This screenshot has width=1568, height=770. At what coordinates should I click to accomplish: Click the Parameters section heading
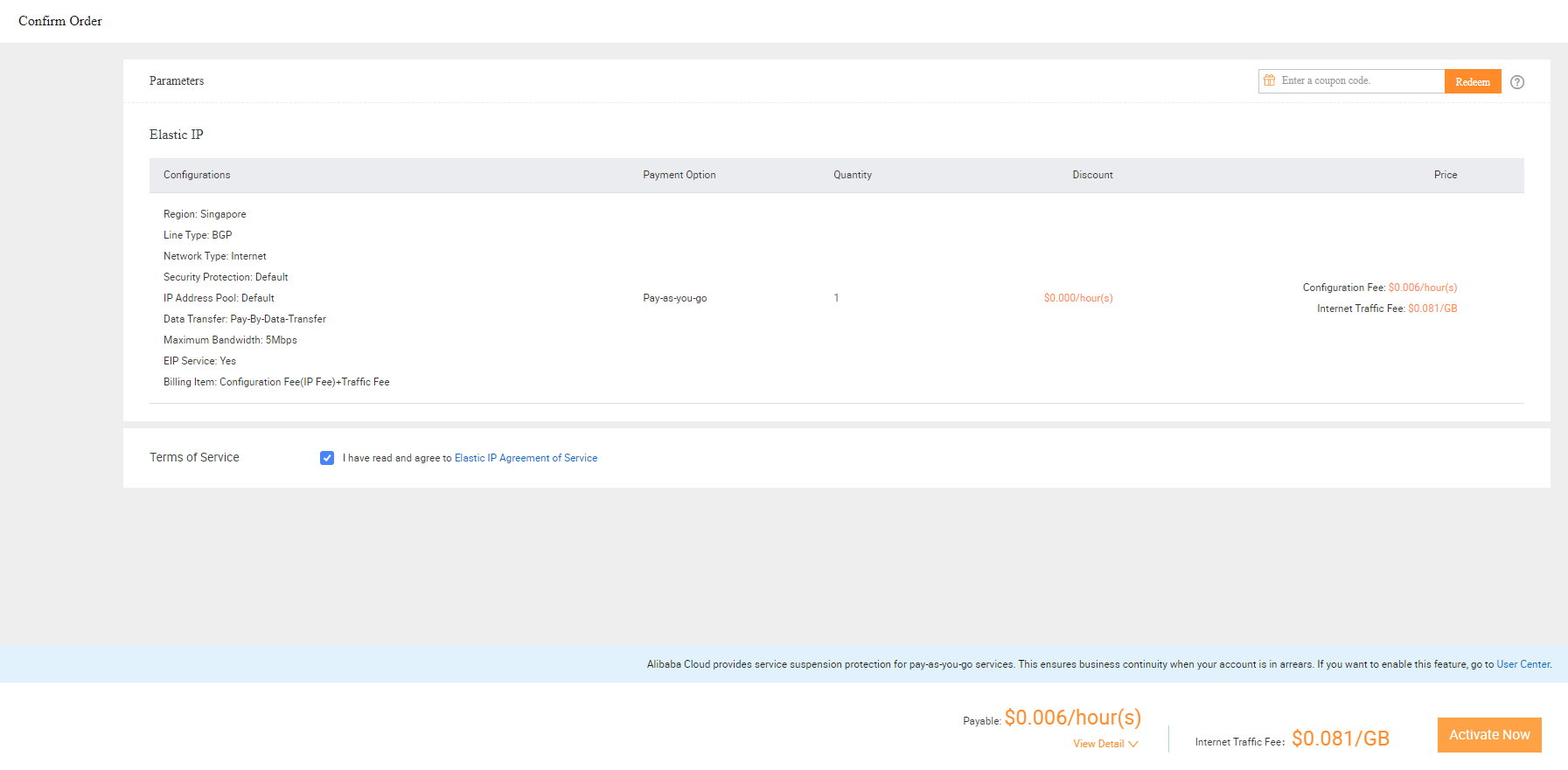(x=177, y=80)
